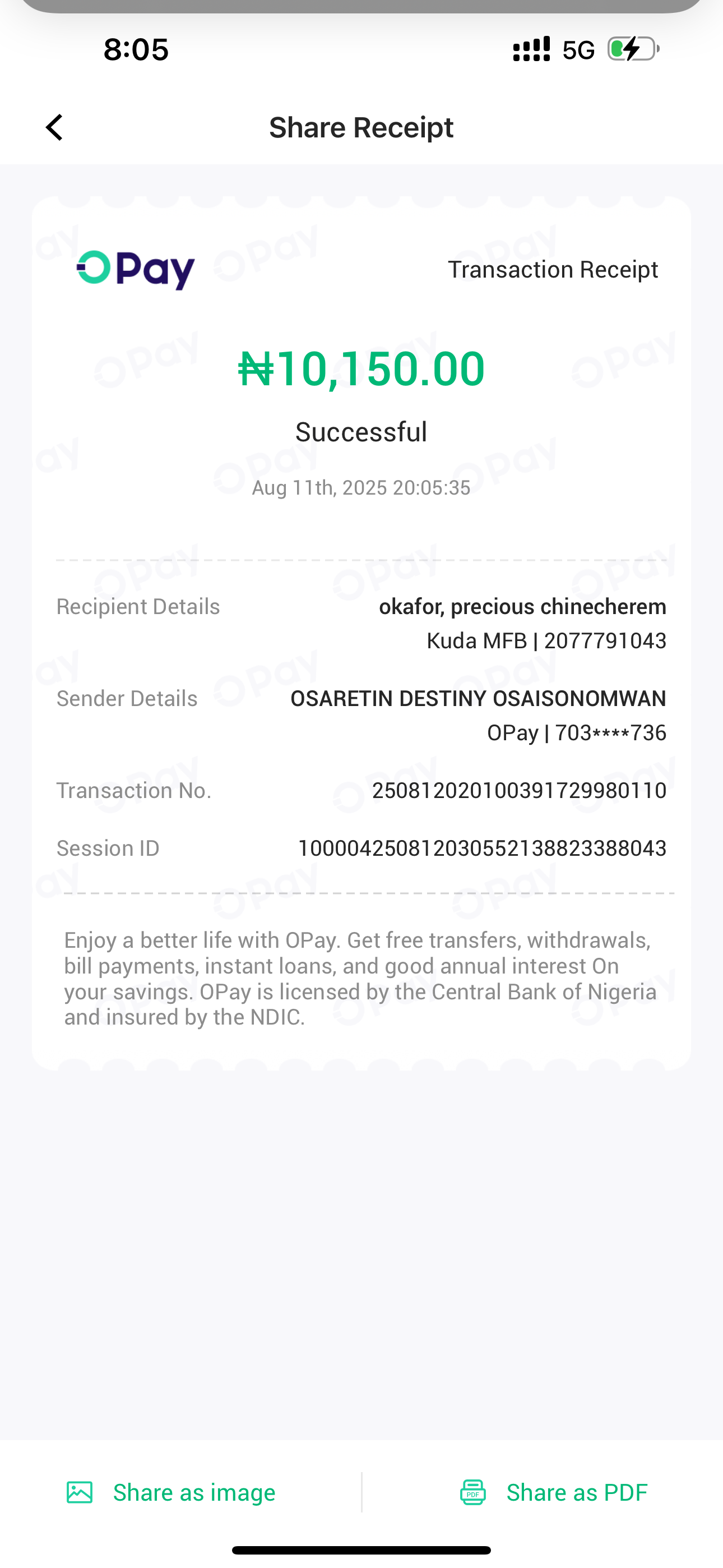This screenshot has width=723, height=1568.
Task: Tap the back arrow icon
Action: tap(55, 128)
